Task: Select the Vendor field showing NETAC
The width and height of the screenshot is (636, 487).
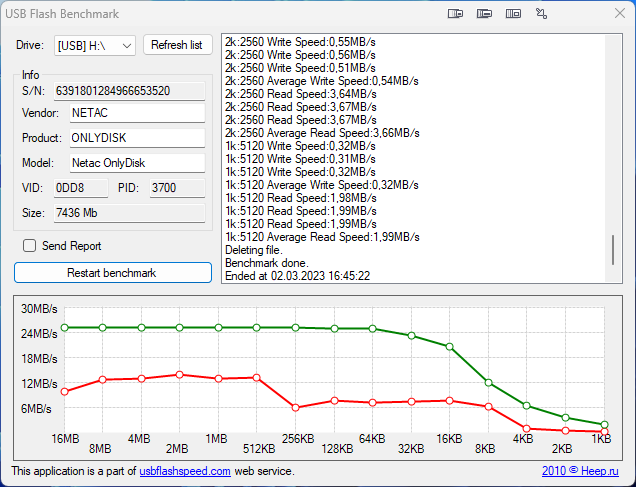Action: [134, 113]
